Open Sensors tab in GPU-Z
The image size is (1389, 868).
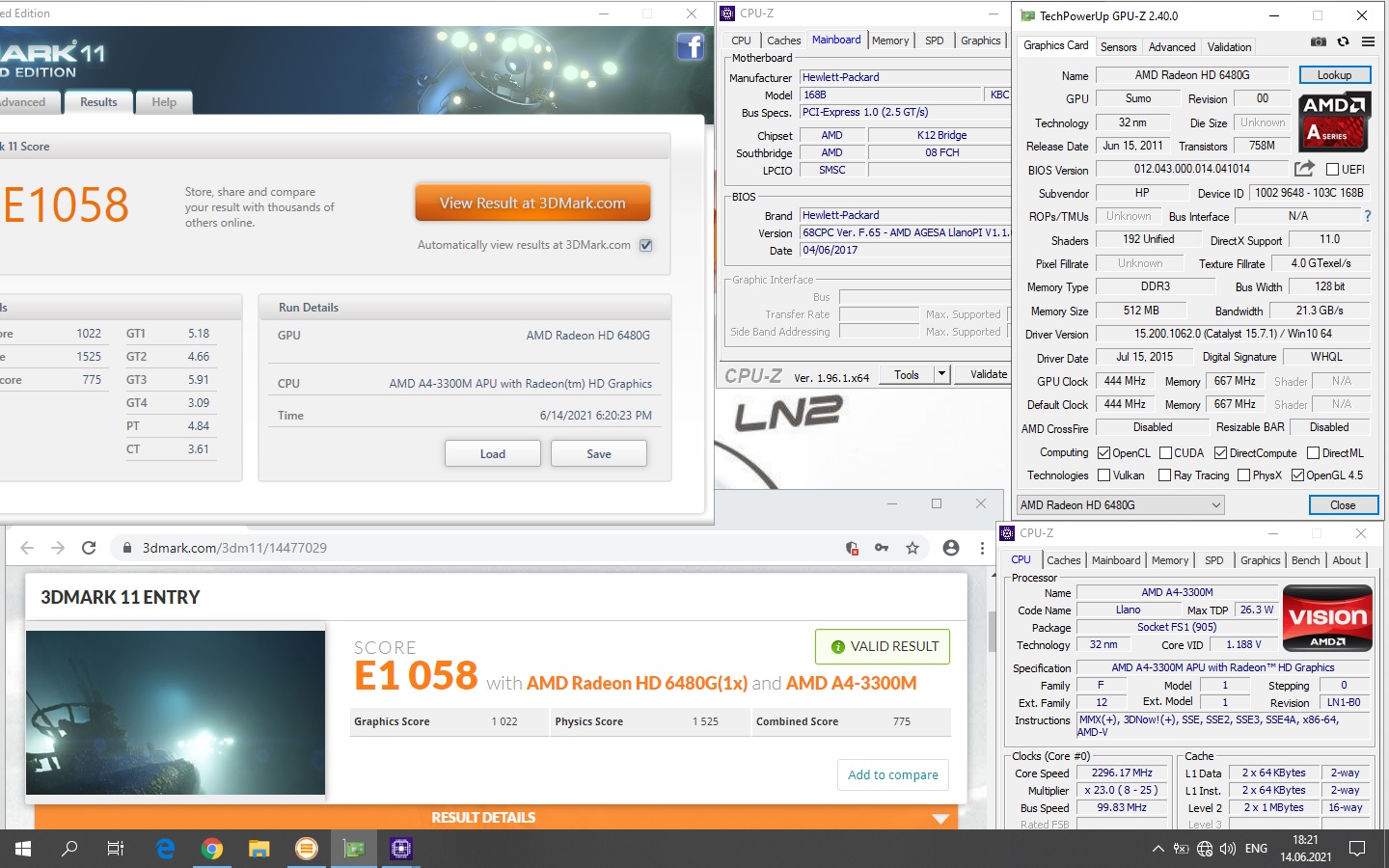pos(1118,46)
